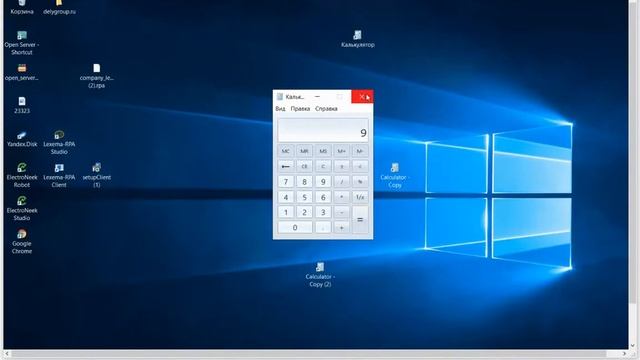Select the Lexema-RPA Client icon
Image resolution: width=640 pixels, height=360 pixels.
[x=59, y=176]
